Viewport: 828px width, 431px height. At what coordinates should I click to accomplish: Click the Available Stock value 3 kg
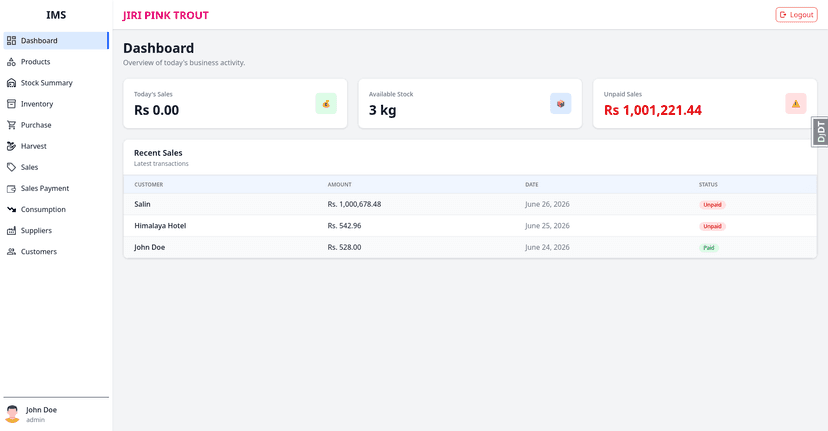click(x=382, y=110)
